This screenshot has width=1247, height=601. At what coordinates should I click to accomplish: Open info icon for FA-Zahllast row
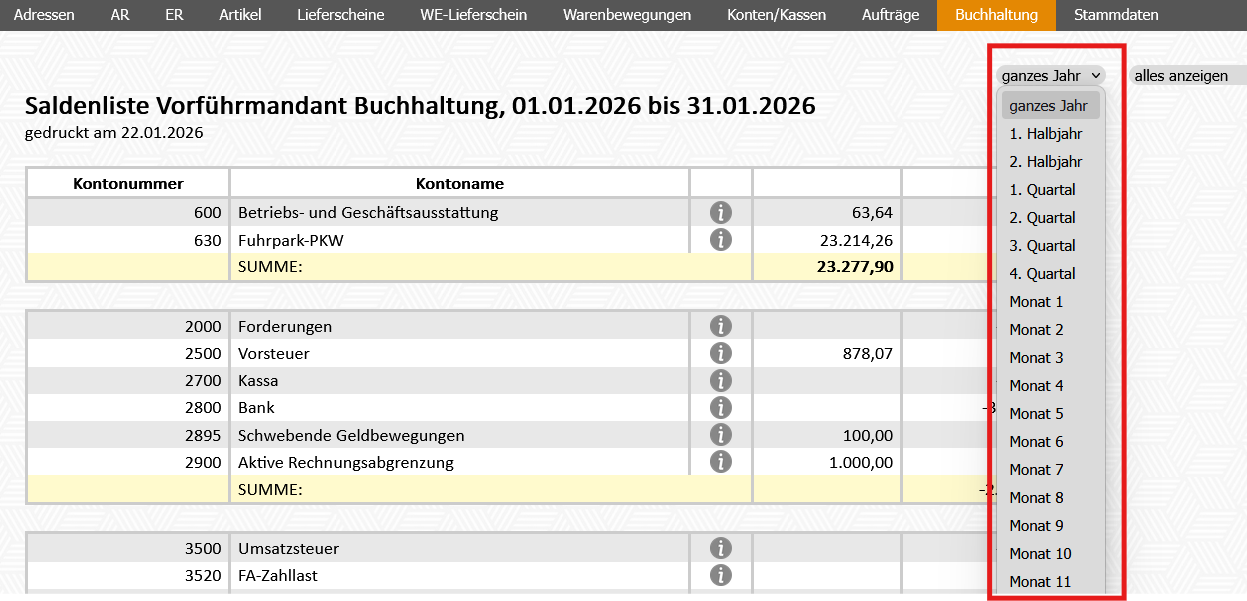click(720, 575)
